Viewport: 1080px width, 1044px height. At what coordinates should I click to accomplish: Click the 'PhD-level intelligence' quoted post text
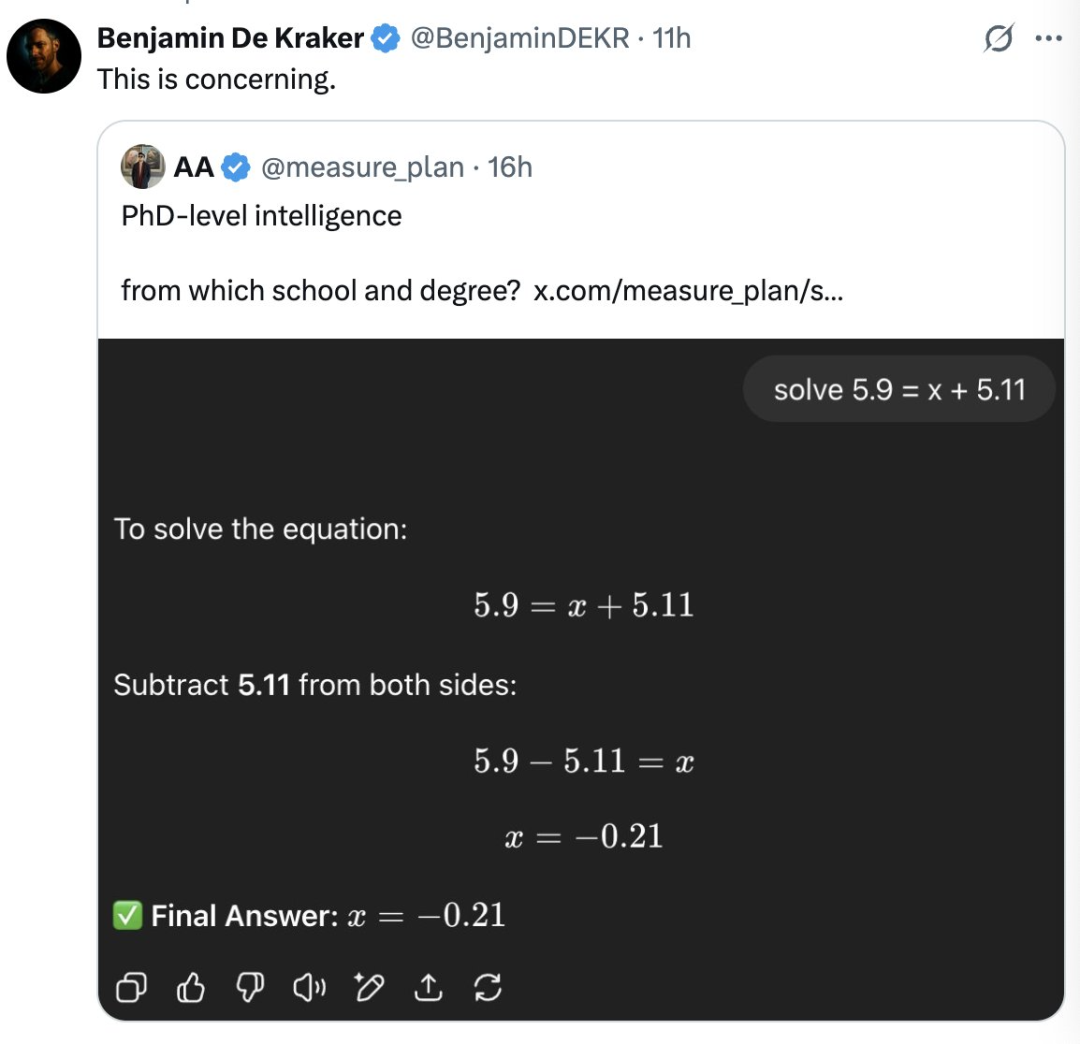coord(261,216)
